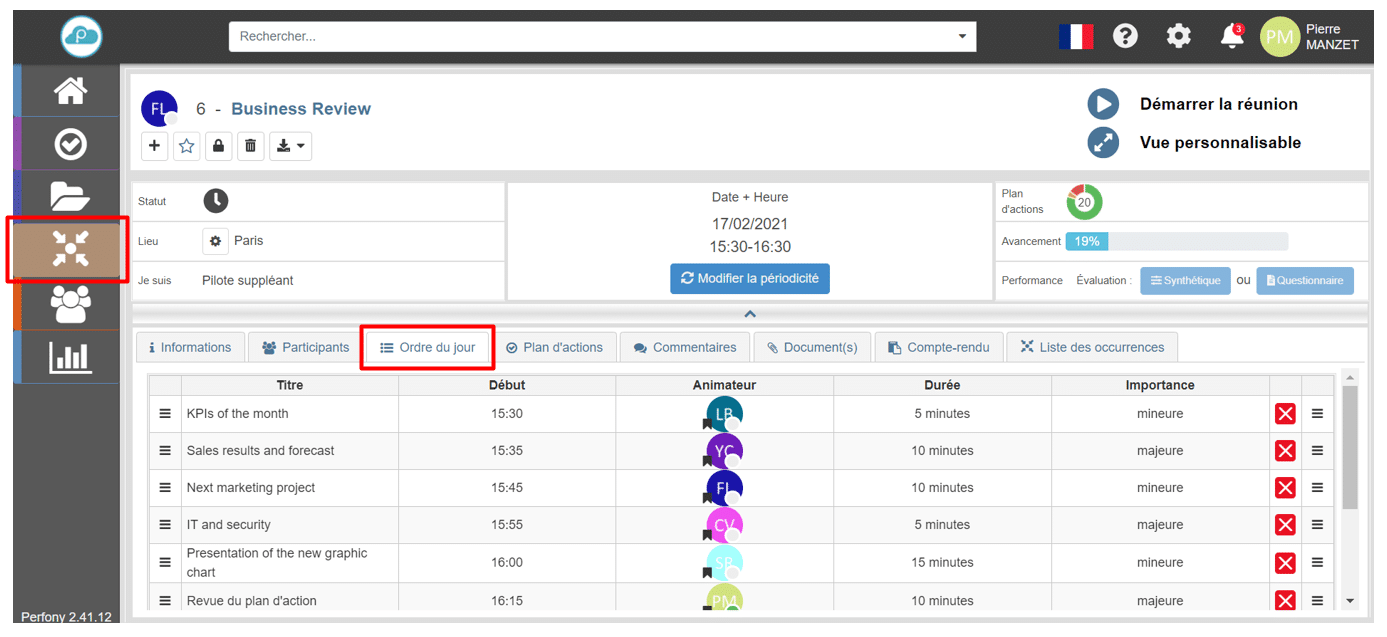
Task: Open the tasks checkmark sidebar icon
Action: 70,145
